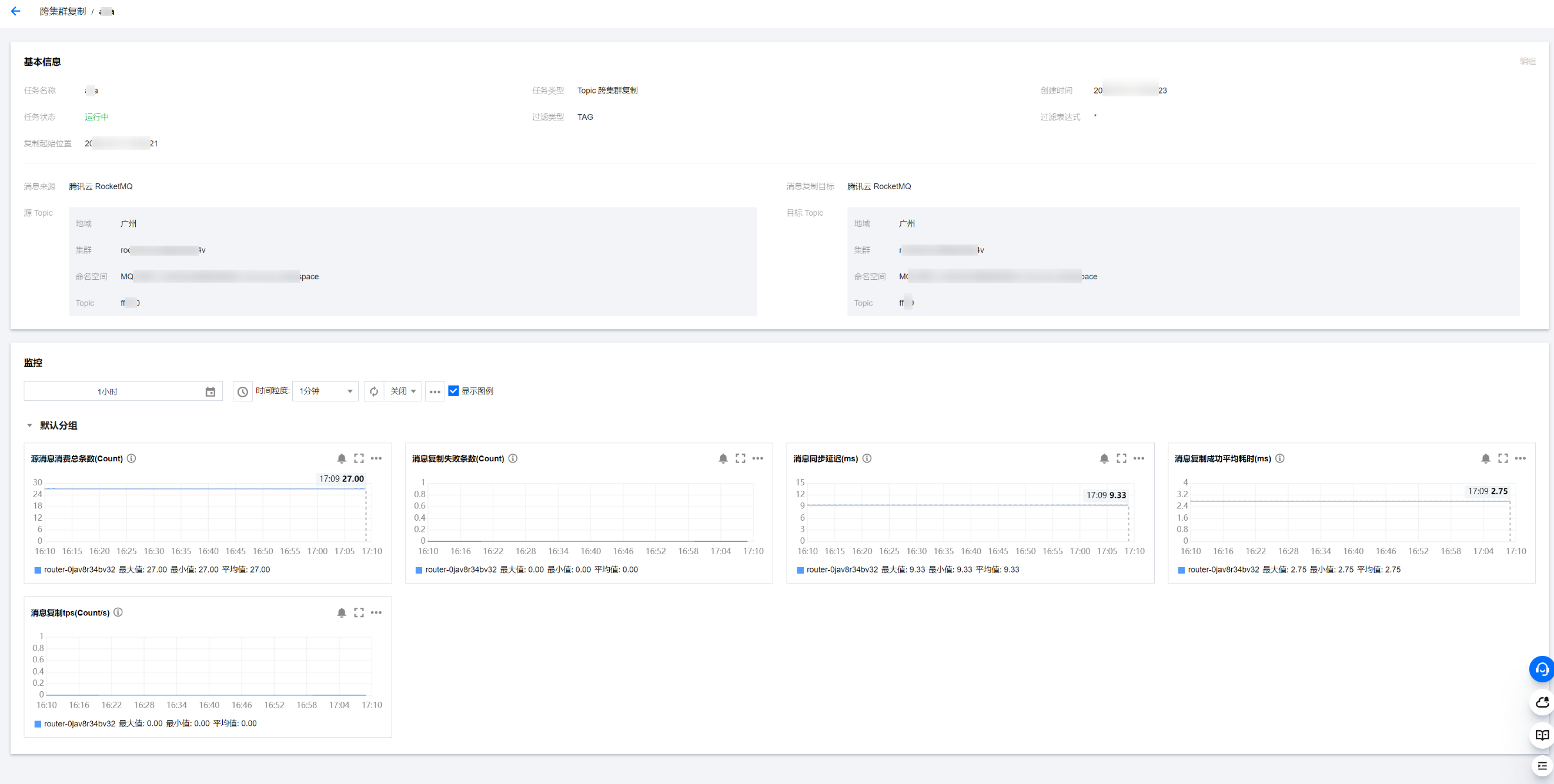
Task: Uncheck the 显示图例 checkbox
Action: [x=454, y=391]
